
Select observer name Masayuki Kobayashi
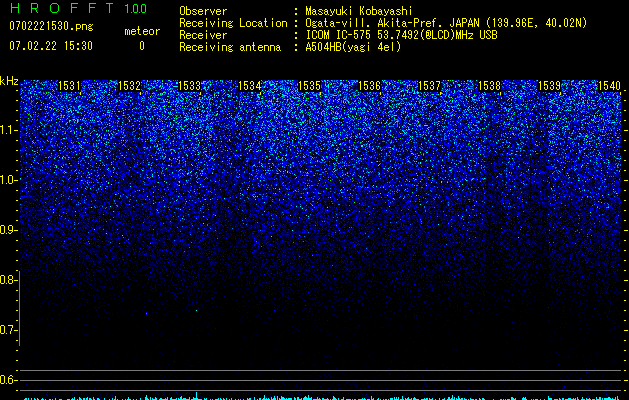pyautogui.click(x=359, y=11)
